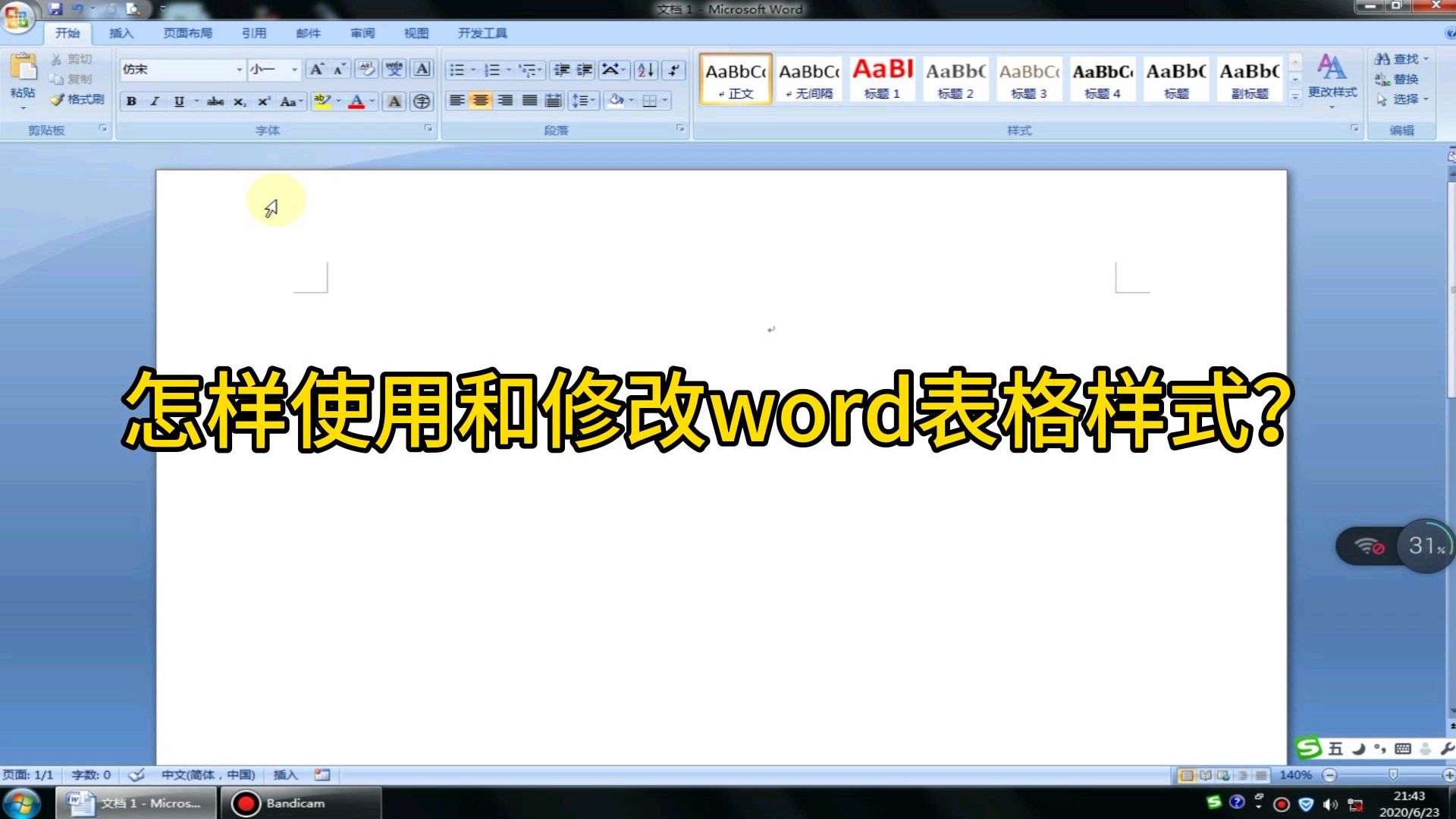The height and width of the screenshot is (819, 1456).
Task: Save the document from quick access toolbar
Action: (x=55, y=9)
